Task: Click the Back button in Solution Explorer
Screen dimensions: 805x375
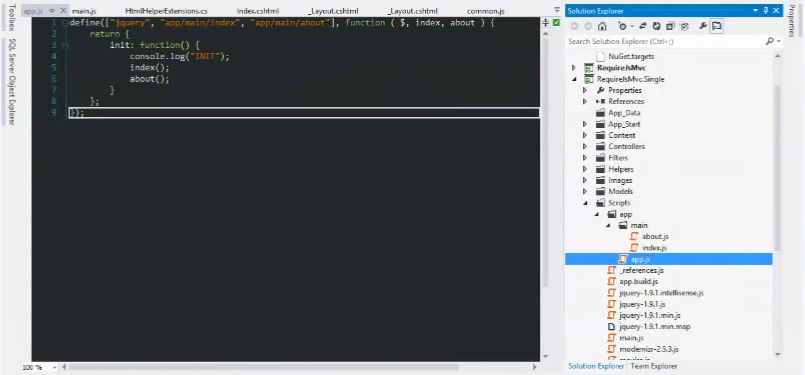Action: point(574,26)
